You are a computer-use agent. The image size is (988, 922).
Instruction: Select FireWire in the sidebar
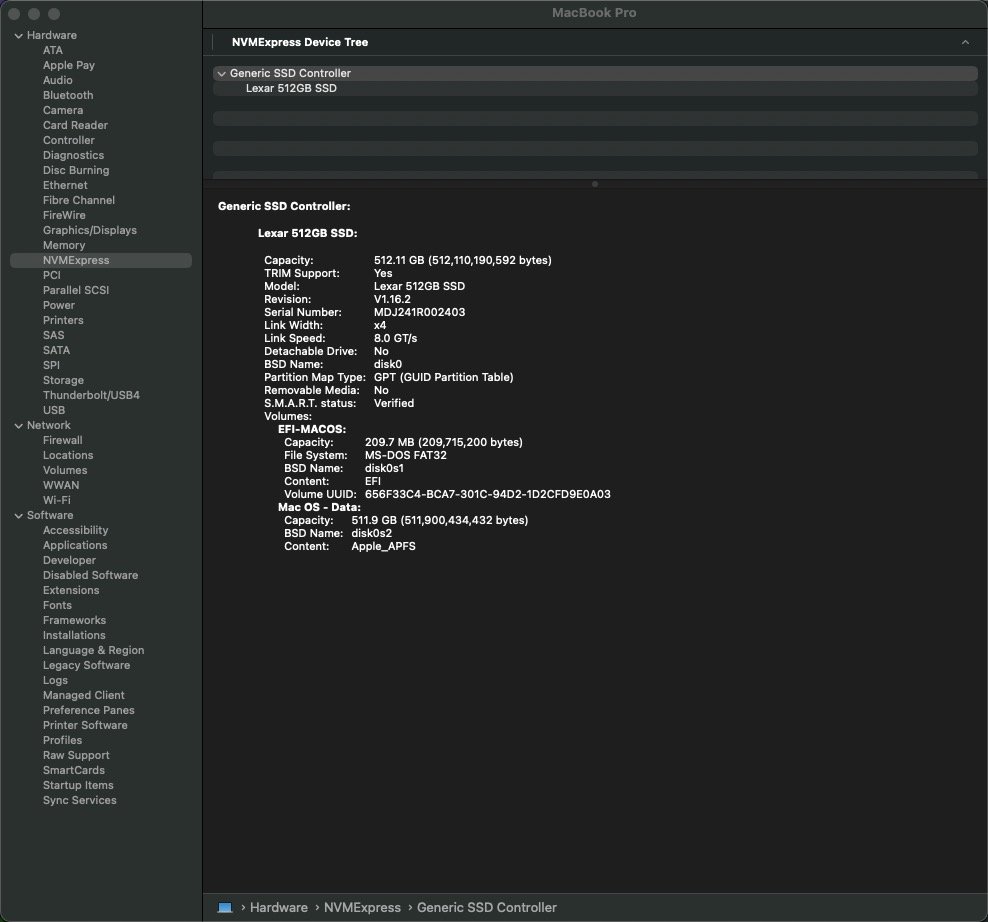coord(64,216)
